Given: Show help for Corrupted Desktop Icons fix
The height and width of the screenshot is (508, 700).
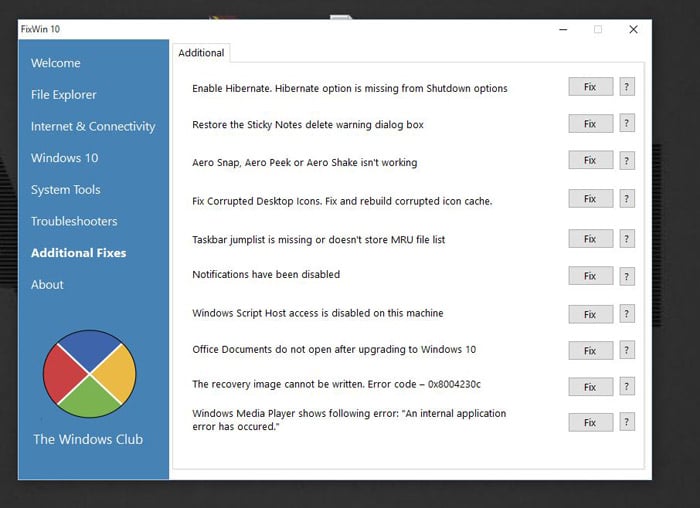Looking at the screenshot, I should pos(627,199).
